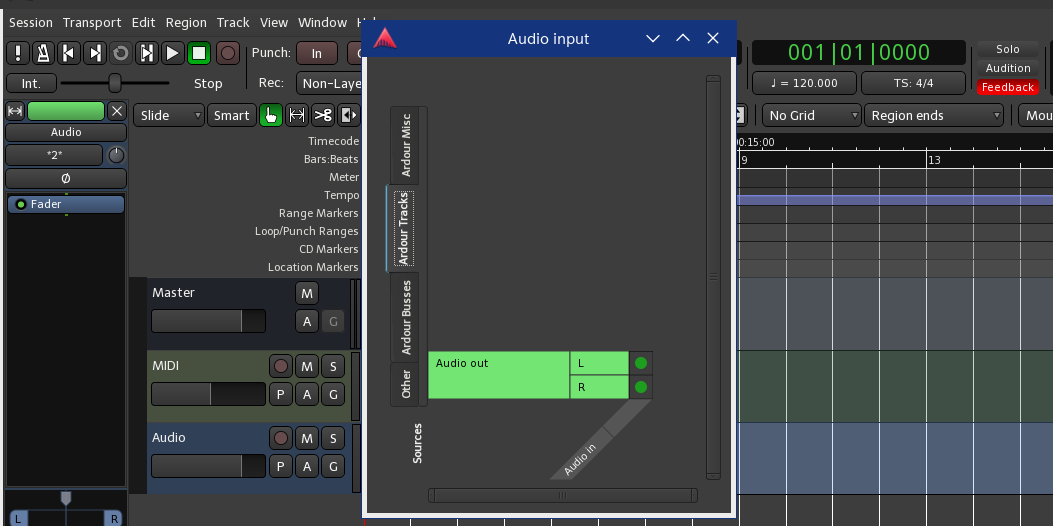This screenshot has height=526, width=1053.
Task: Select the Cut scissors tool
Action: 322,115
